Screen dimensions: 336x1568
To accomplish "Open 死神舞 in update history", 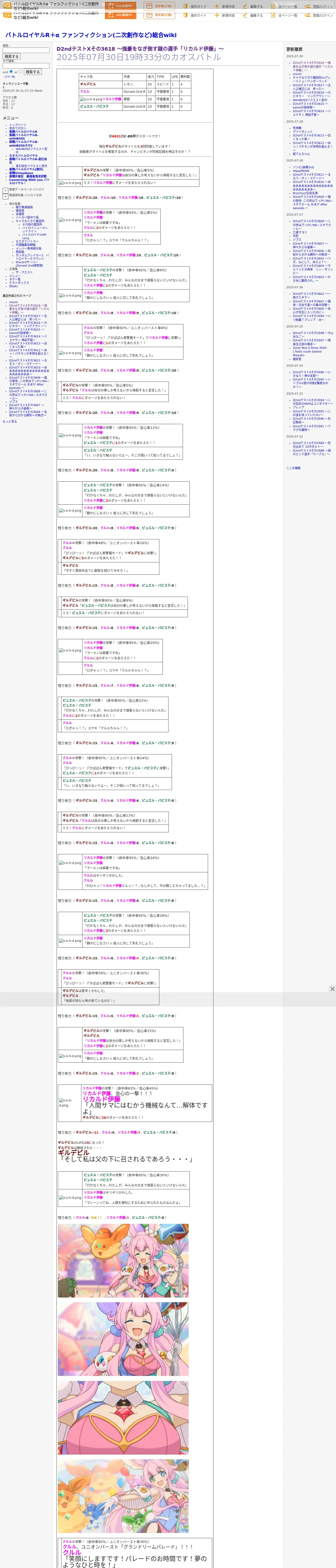I will tap(297, 128).
